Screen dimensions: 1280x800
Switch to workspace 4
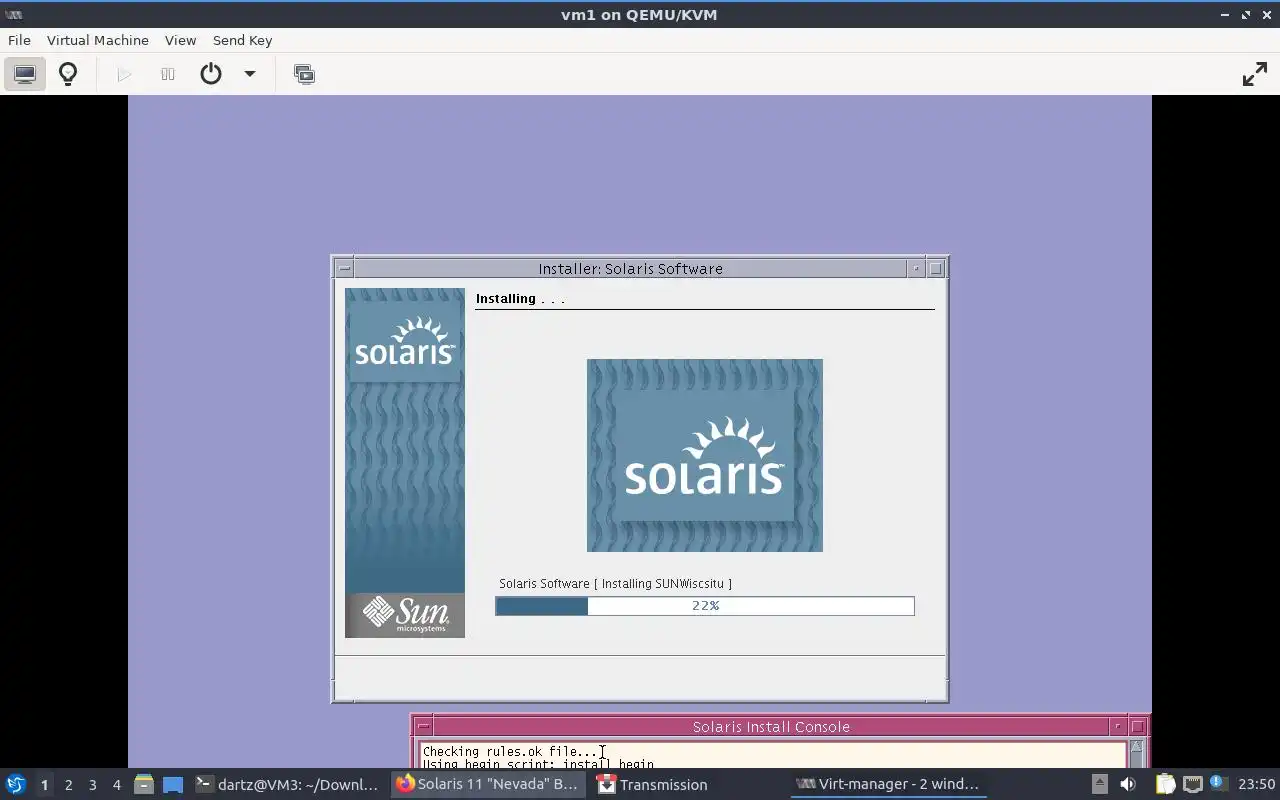click(x=116, y=785)
